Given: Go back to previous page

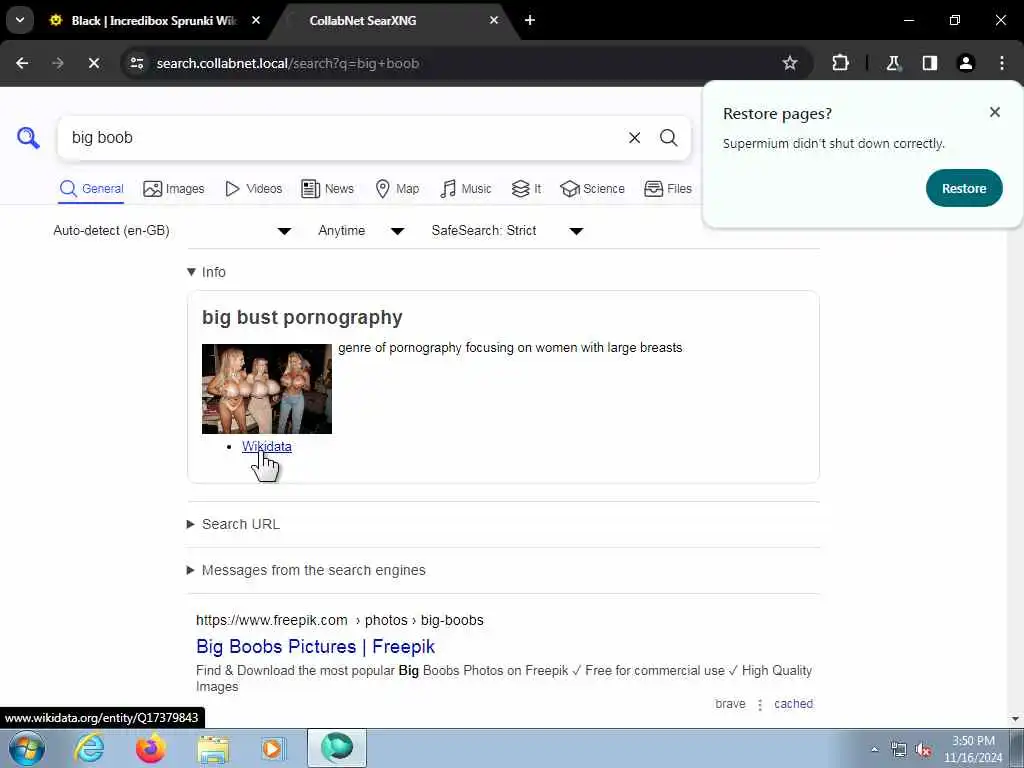Looking at the screenshot, I should tap(22, 63).
